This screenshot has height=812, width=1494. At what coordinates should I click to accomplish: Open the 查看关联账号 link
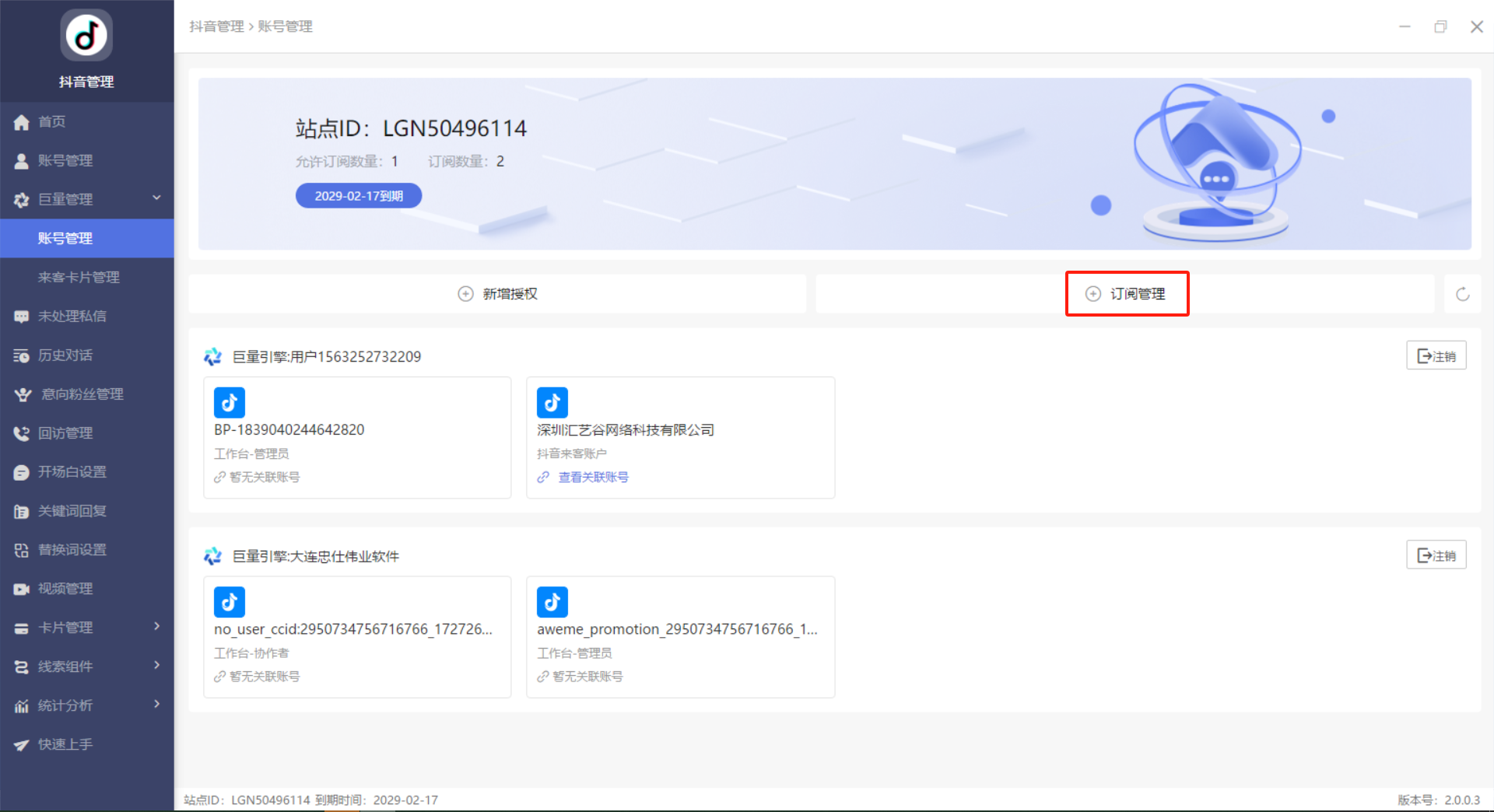pyautogui.click(x=593, y=478)
